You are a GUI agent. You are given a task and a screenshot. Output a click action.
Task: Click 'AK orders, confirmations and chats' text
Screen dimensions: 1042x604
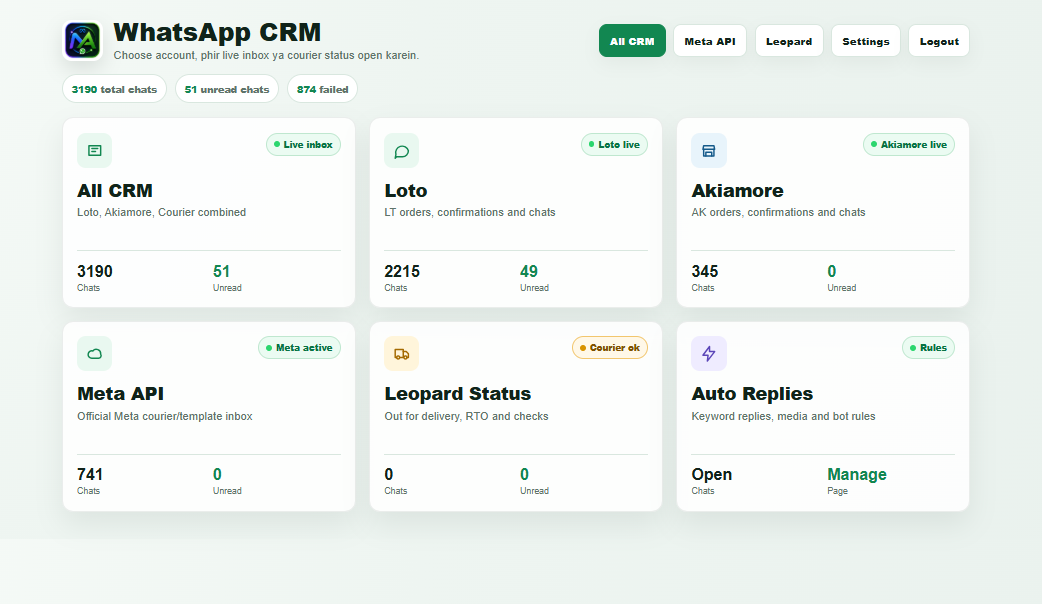tap(778, 213)
